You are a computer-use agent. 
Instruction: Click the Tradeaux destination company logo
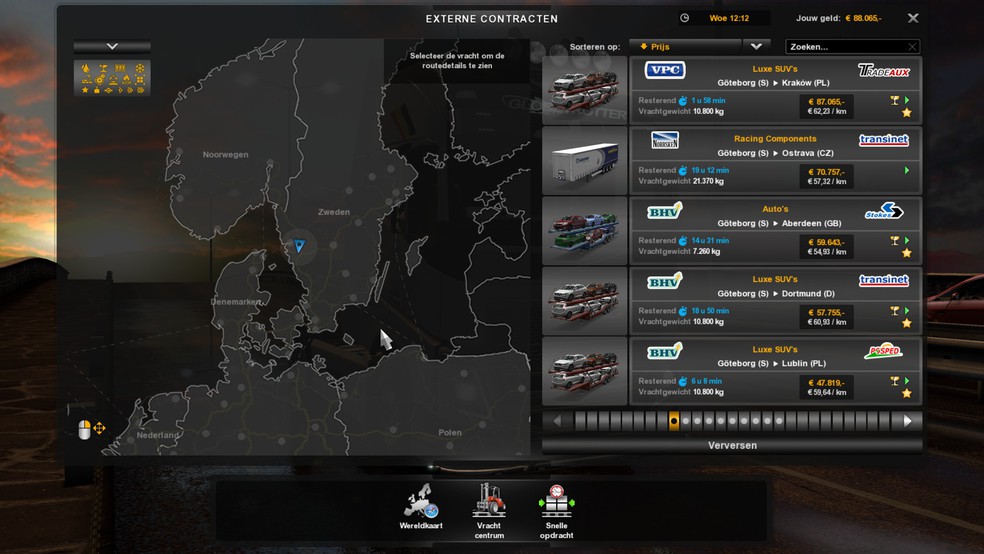[884, 70]
